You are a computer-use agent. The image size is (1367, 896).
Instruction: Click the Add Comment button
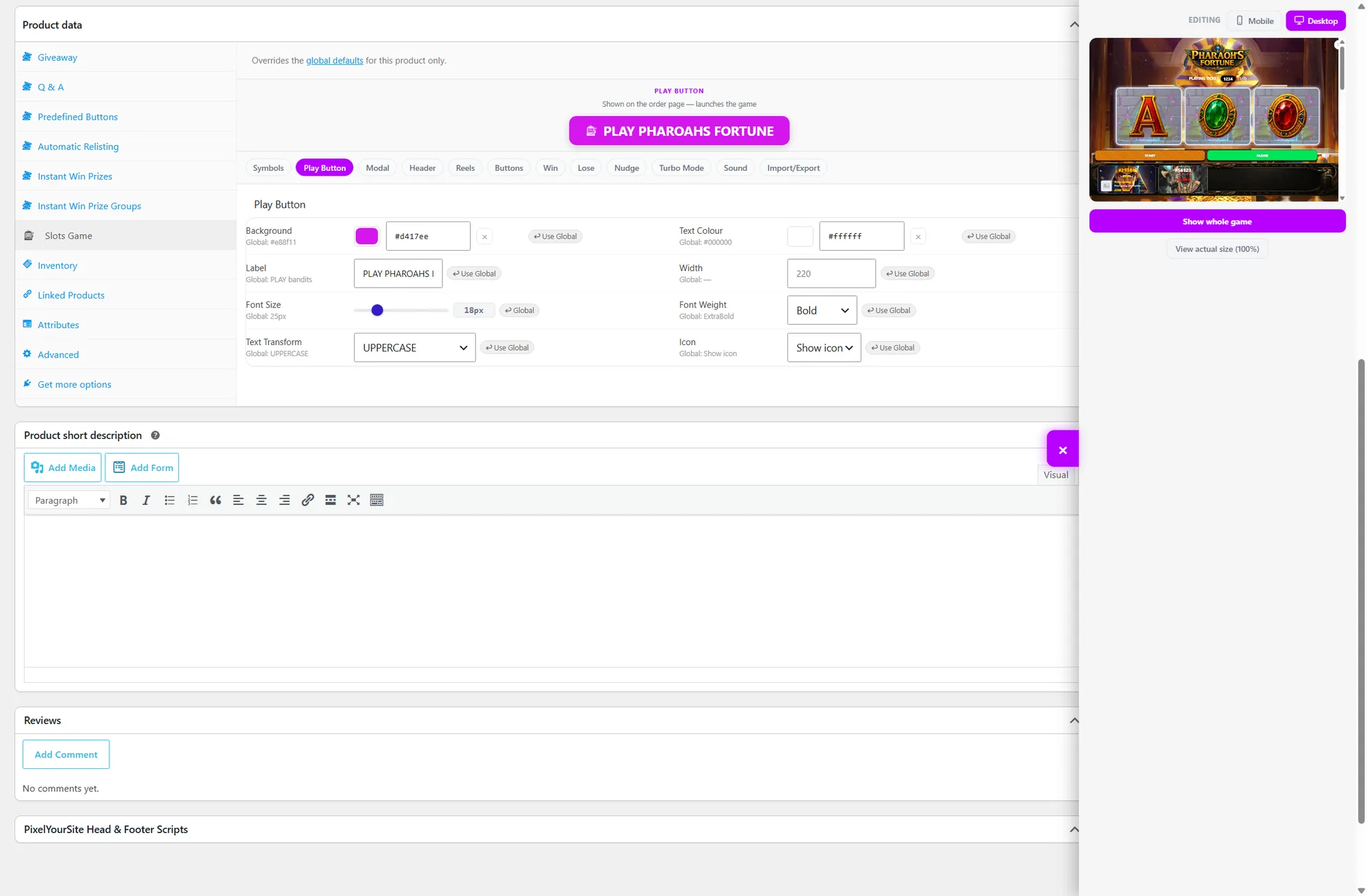pyautogui.click(x=66, y=755)
